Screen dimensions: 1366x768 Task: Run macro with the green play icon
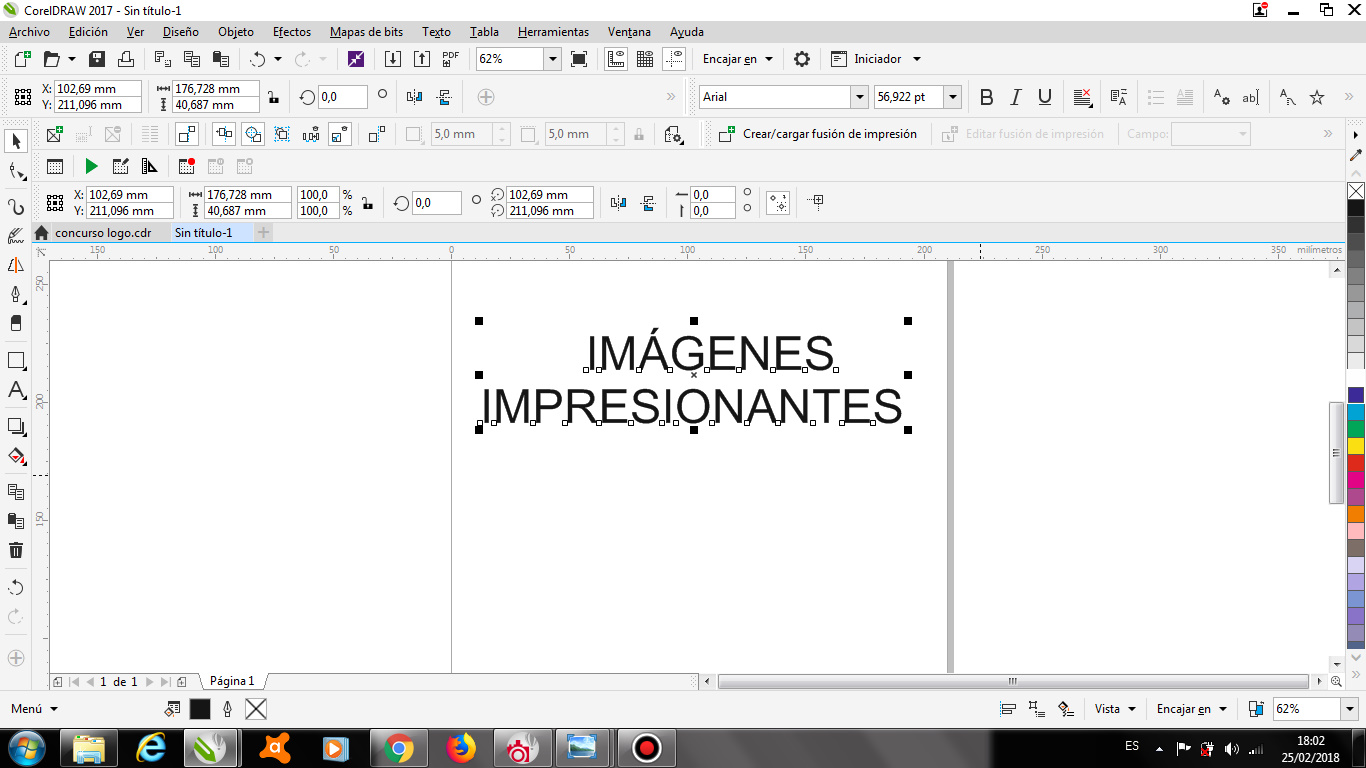pos(91,166)
